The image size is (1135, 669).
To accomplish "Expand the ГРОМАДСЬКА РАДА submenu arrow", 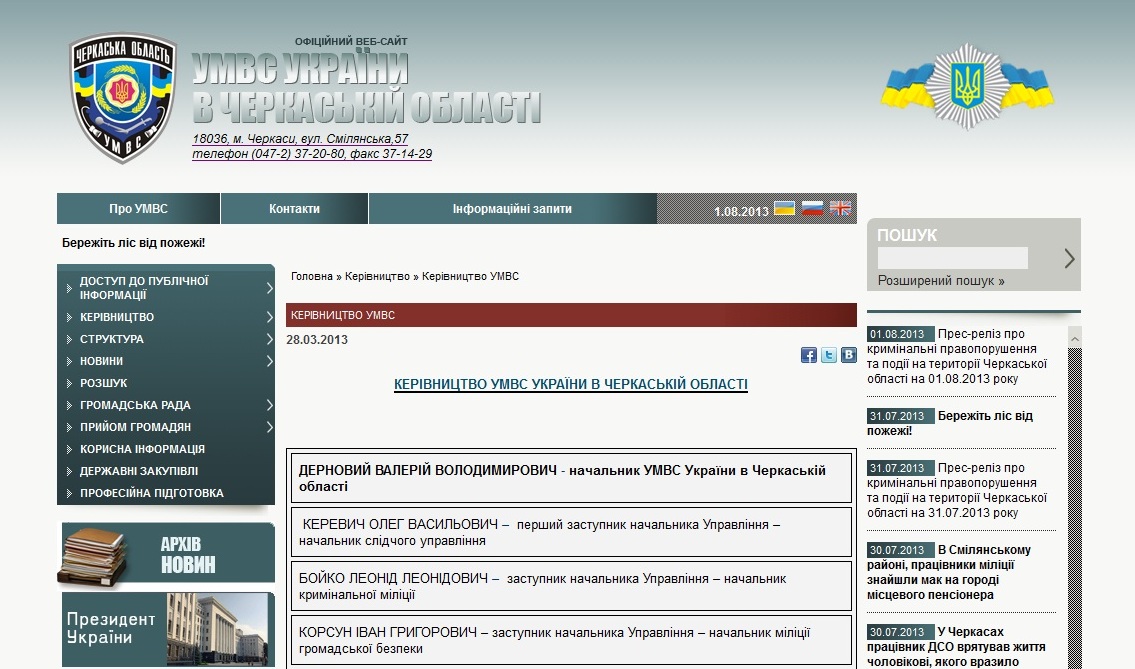I will click(x=269, y=405).
